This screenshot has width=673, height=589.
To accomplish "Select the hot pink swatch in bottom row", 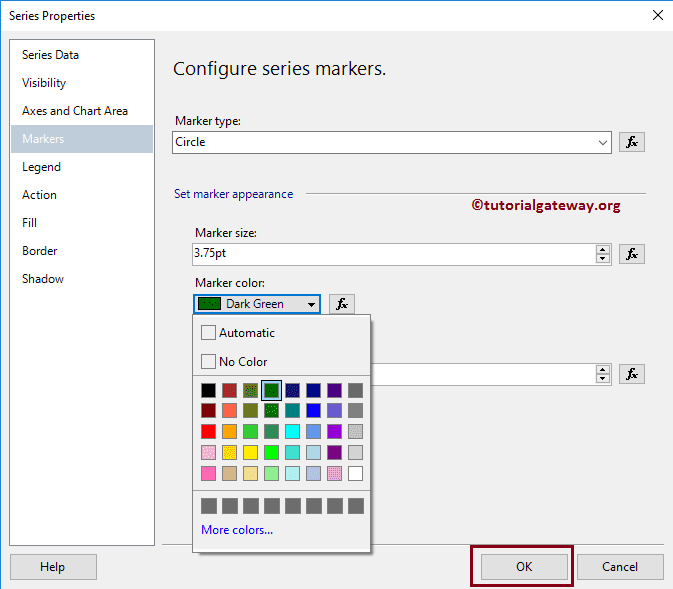I will (x=208, y=473).
